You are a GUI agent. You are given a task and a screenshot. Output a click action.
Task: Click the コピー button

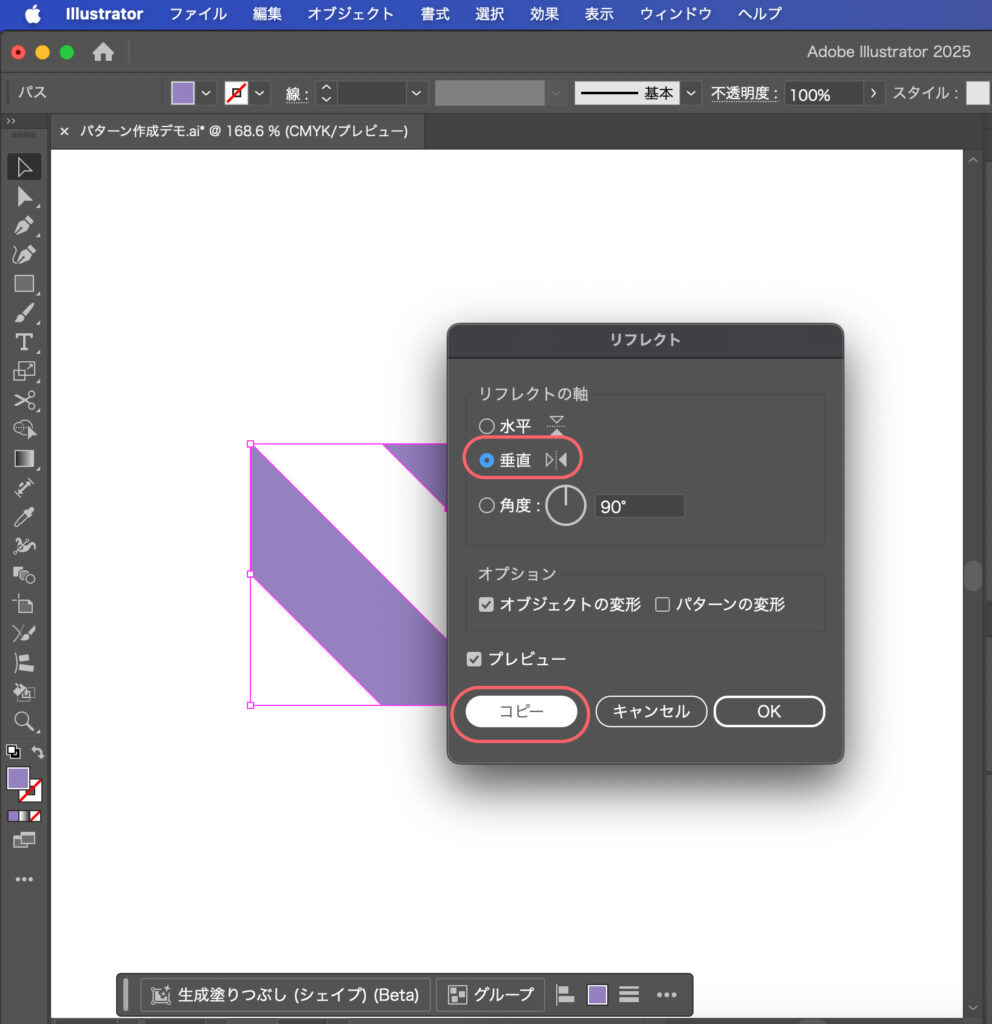click(x=521, y=712)
